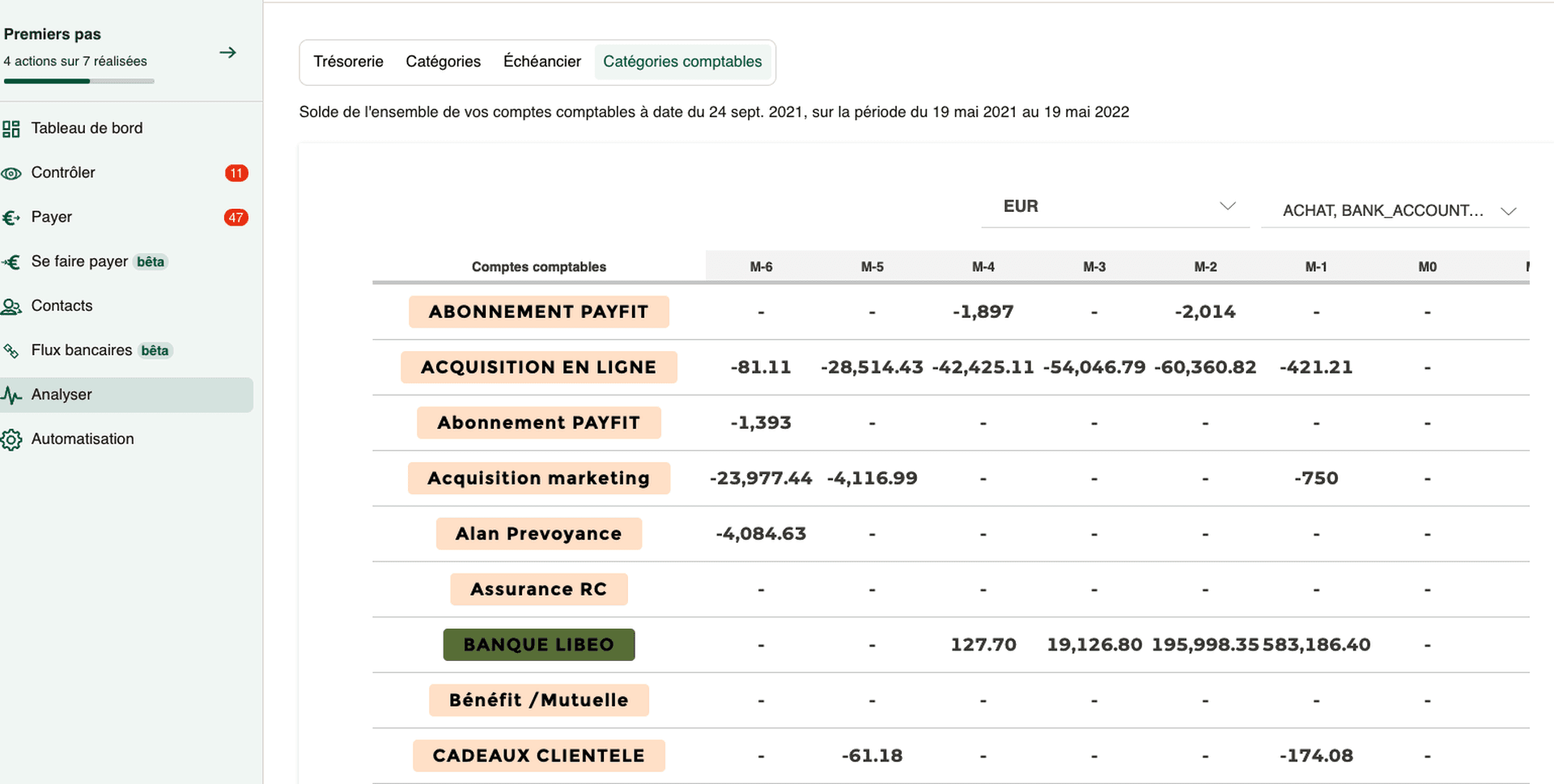Screen dimensions: 1554x784
Task: Click the pulse icon beside Analyser
Action: pos(11,395)
